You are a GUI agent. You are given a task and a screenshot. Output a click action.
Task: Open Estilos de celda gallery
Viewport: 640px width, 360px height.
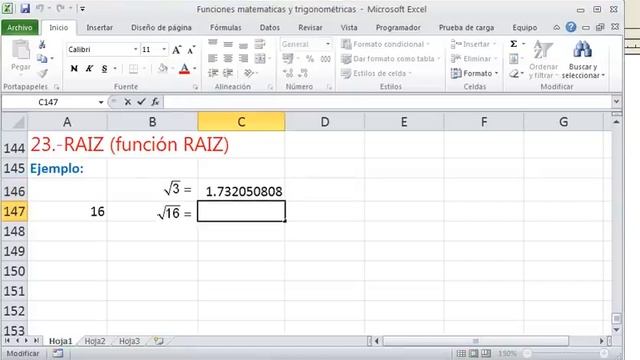pos(376,73)
